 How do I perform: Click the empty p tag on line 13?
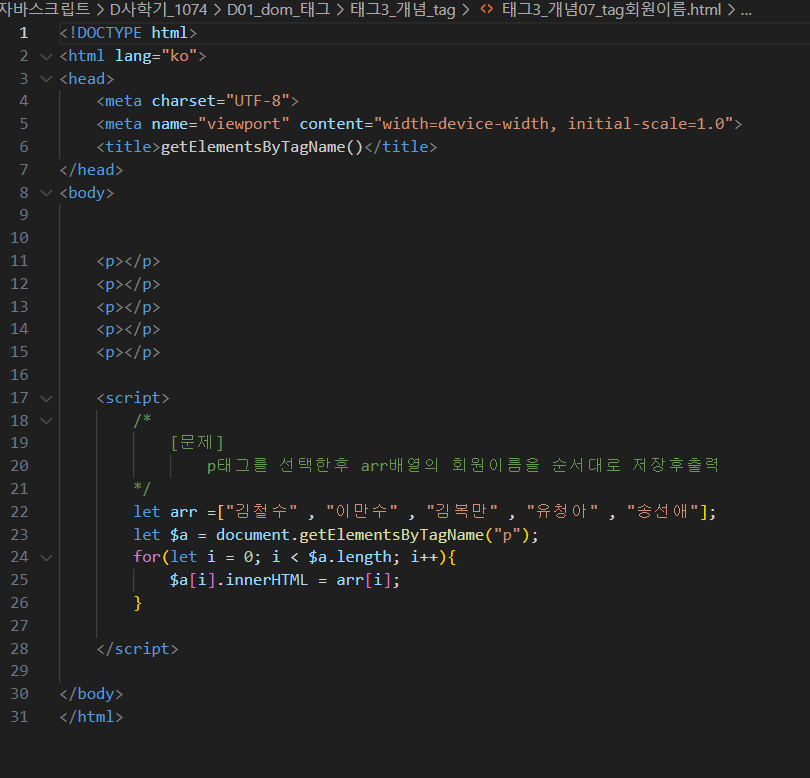point(128,307)
